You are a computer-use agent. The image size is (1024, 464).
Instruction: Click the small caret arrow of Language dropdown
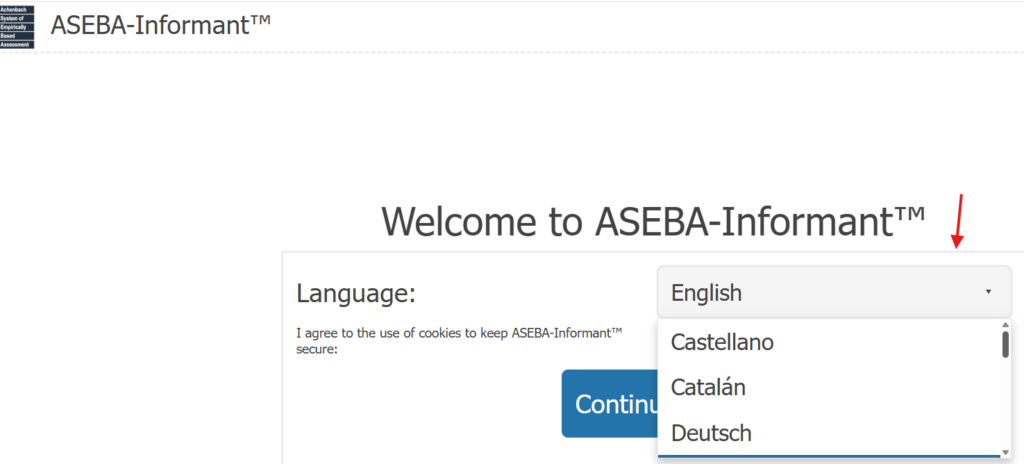click(x=988, y=292)
